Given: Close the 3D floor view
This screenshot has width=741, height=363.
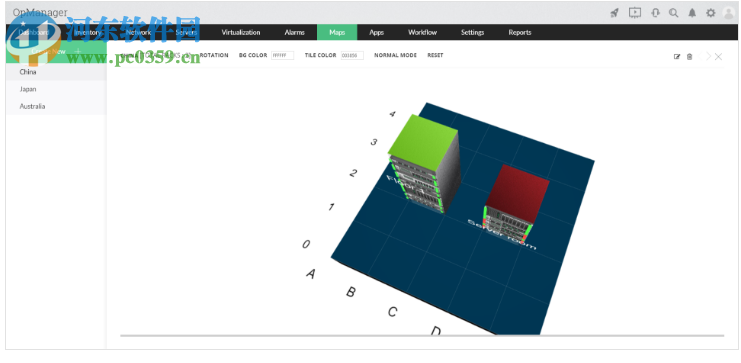Looking at the screenshot, I should [x=718, y=57].
